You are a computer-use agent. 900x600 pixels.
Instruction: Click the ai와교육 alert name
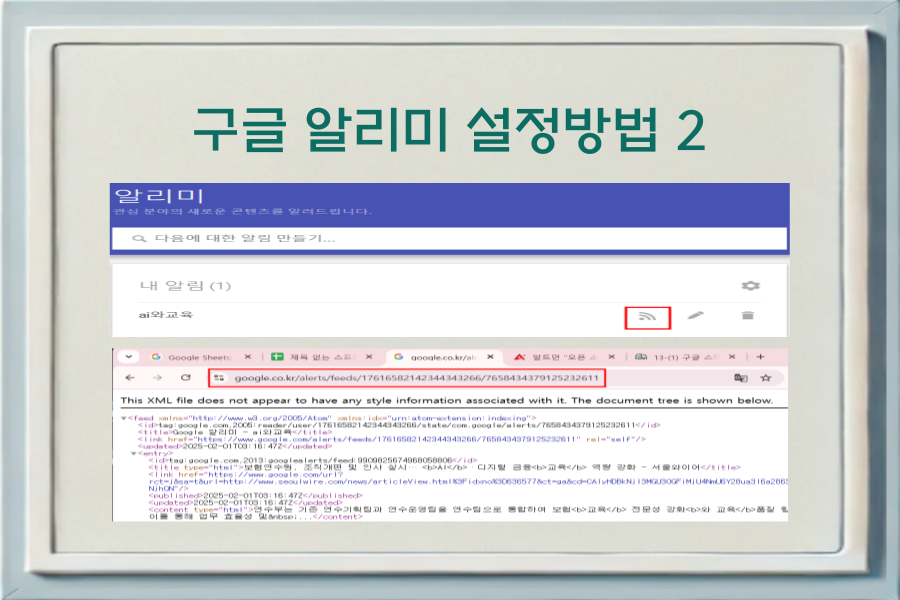click(x=165, y=315)
